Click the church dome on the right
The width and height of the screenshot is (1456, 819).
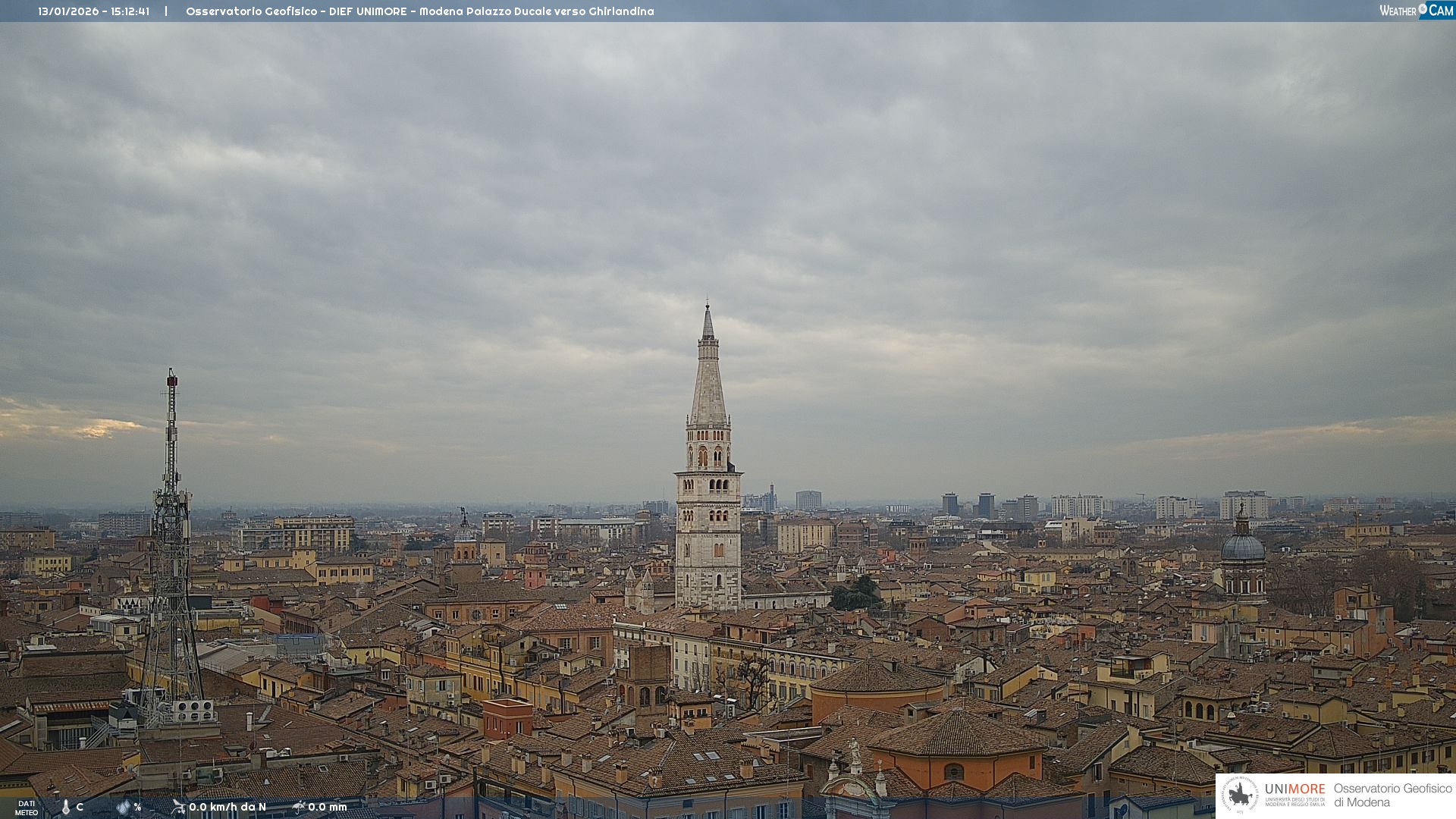1242,546
